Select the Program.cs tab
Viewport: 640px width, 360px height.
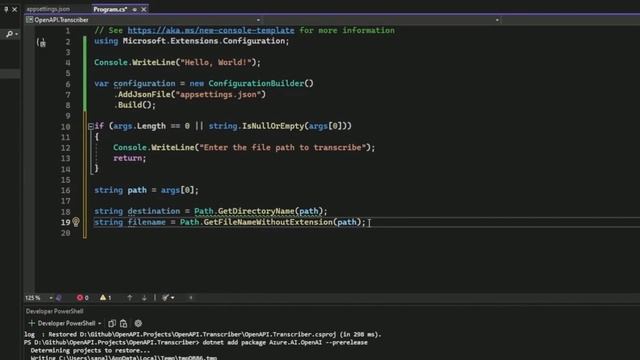[x=110, y=9]
